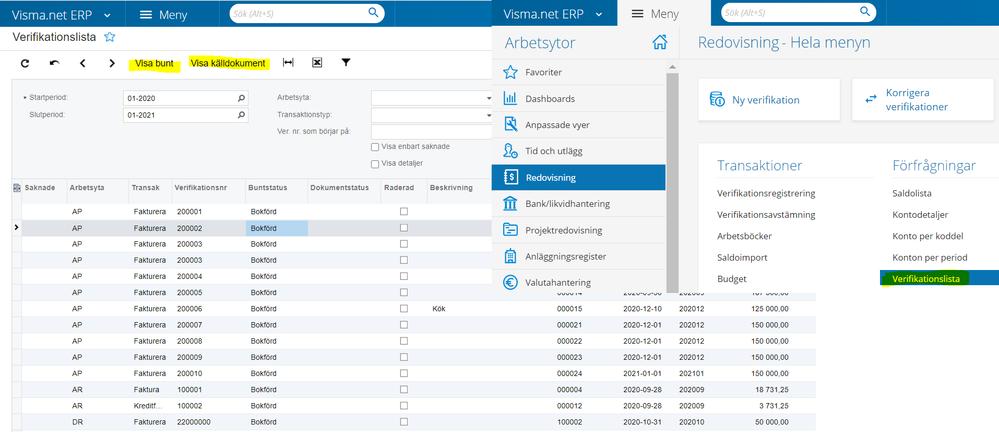
Task: Open Tid och utlägg workspace
Action: [579, 151]
